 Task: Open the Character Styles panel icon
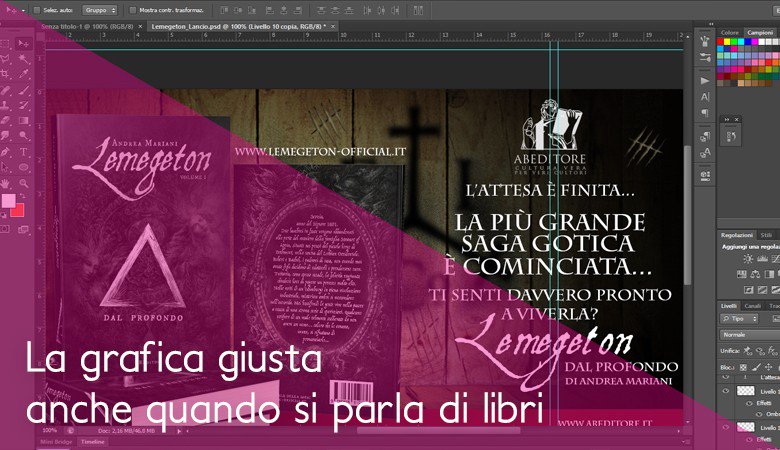(705, 153)
